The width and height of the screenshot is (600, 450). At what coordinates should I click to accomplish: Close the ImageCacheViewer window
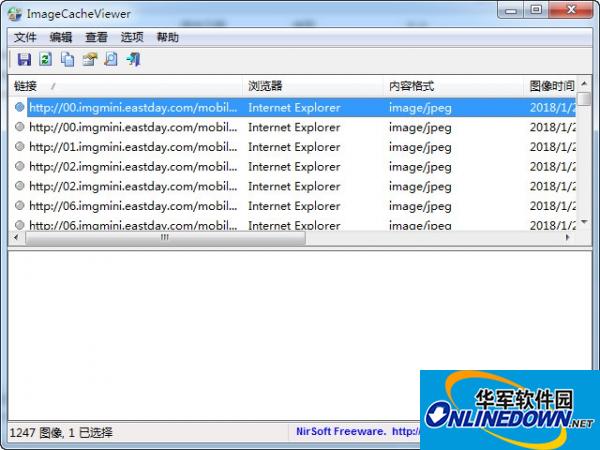571,10
